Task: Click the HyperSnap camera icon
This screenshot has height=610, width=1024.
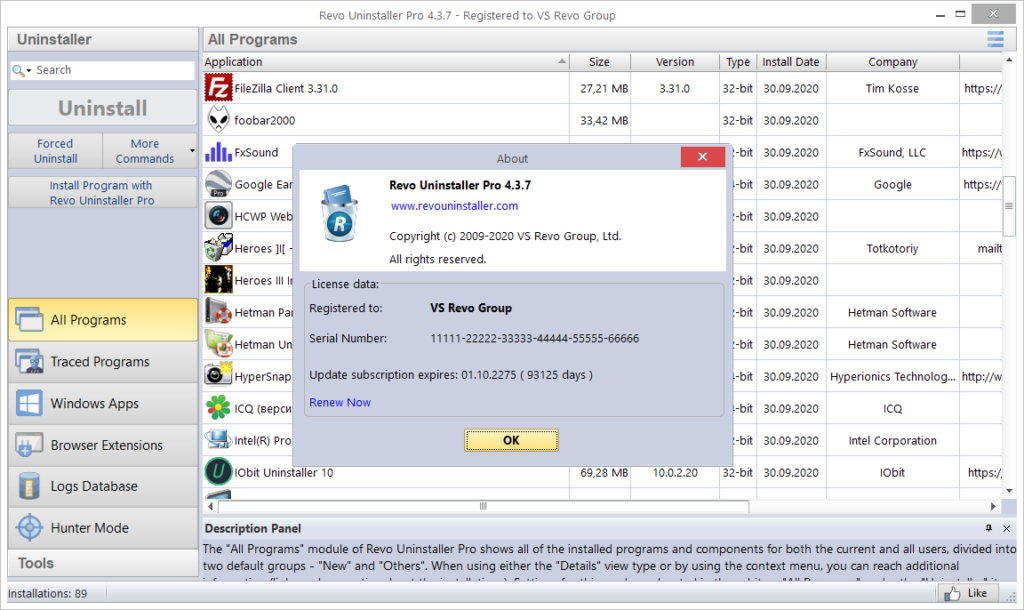Action: (218, 376)
